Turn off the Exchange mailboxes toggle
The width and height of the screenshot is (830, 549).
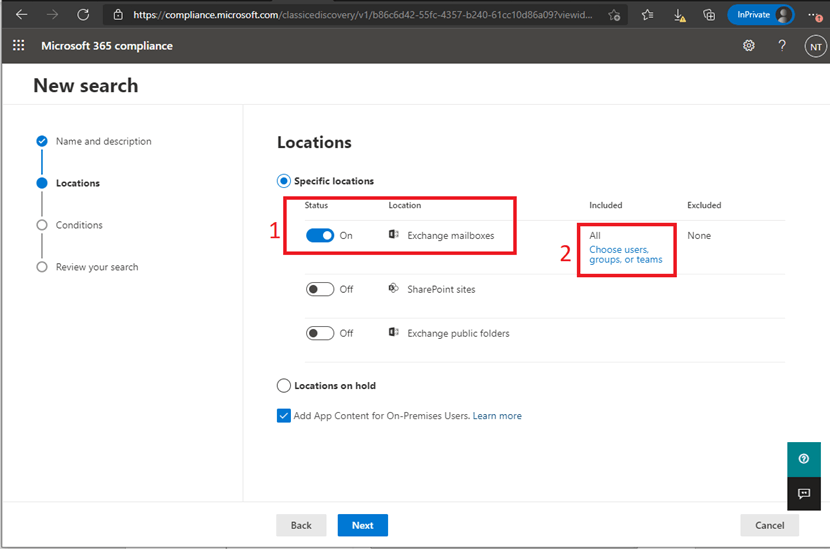pos(320,235)
